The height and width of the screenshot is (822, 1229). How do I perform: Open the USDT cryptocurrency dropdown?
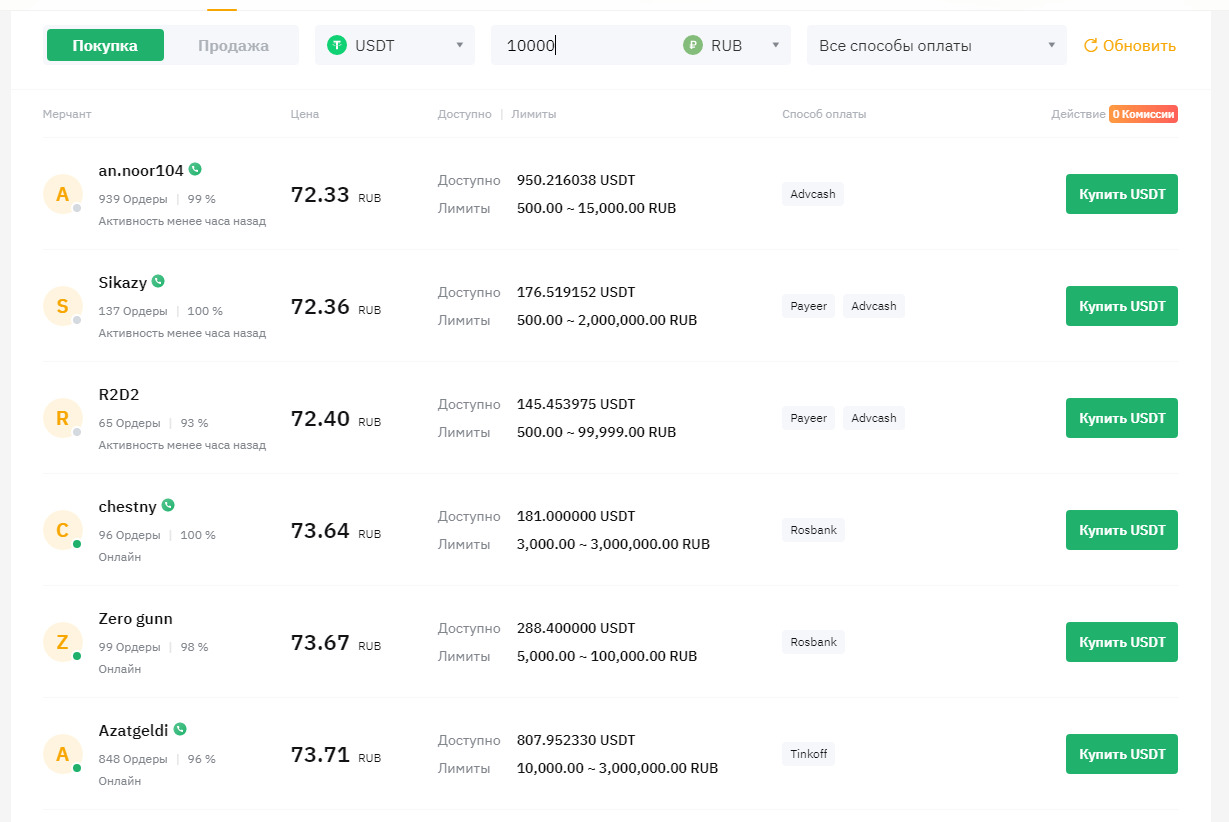(395, 45)
